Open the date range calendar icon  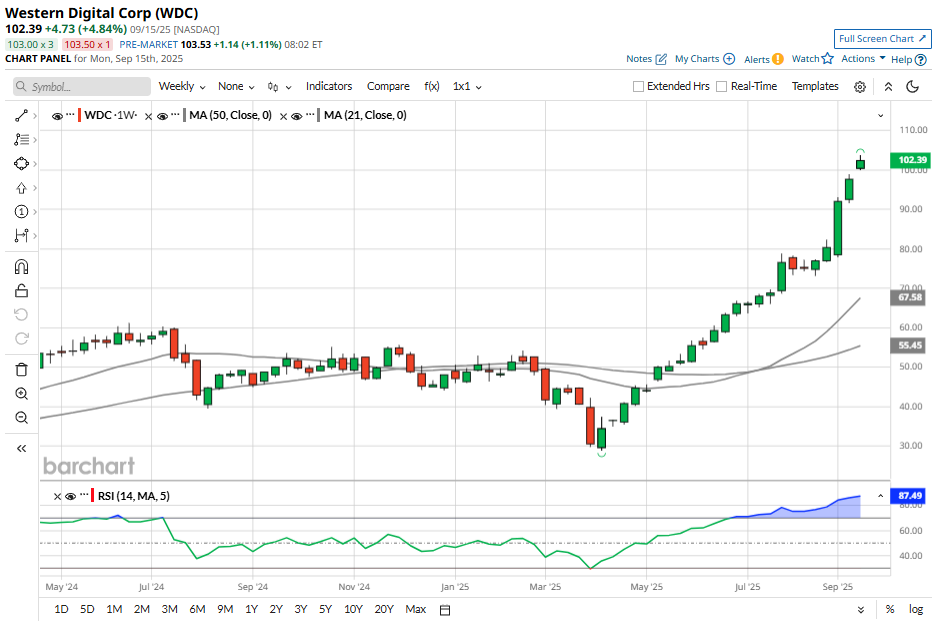tap(445, 610)
